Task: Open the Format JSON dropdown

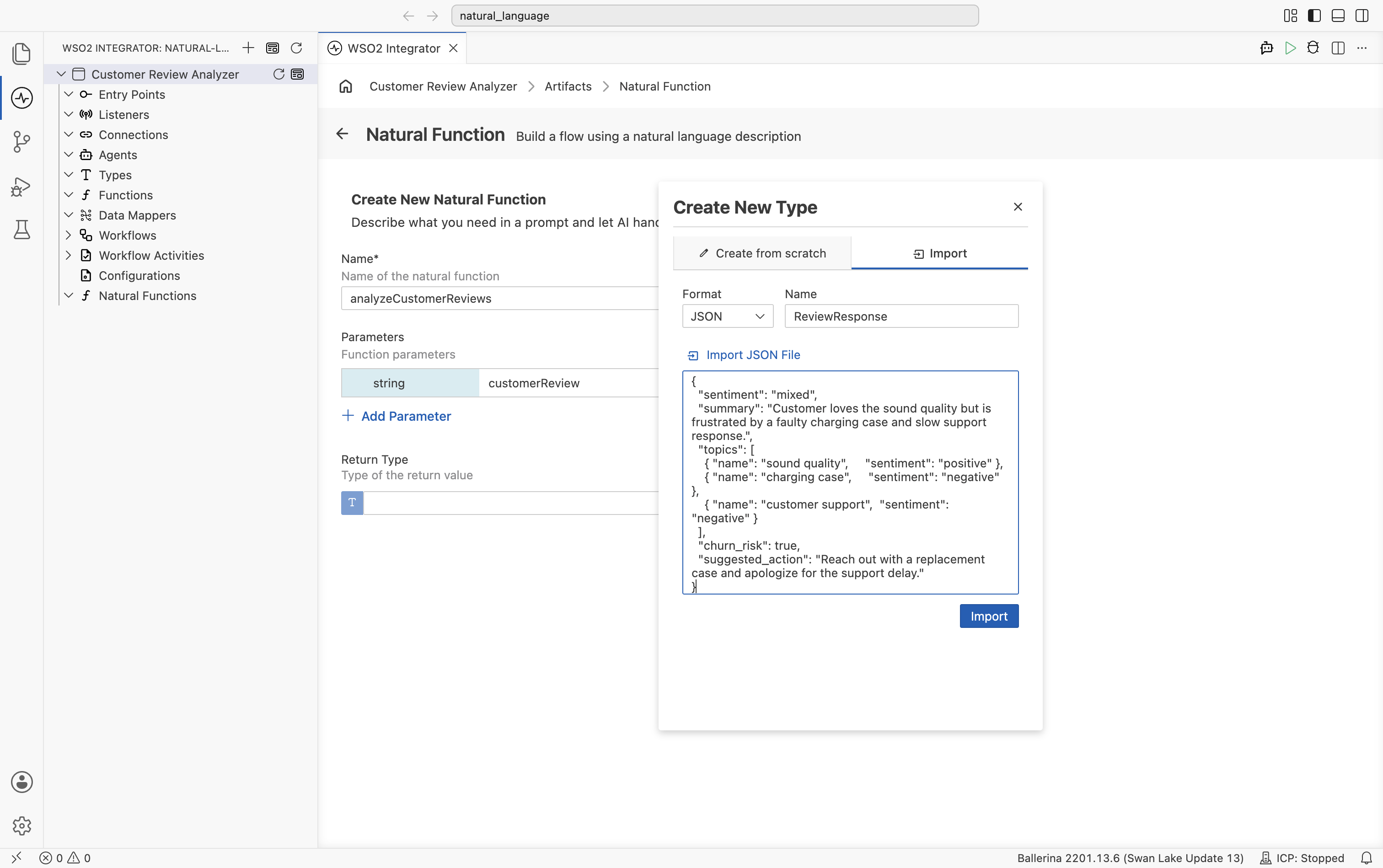Action: click(727, 316)
